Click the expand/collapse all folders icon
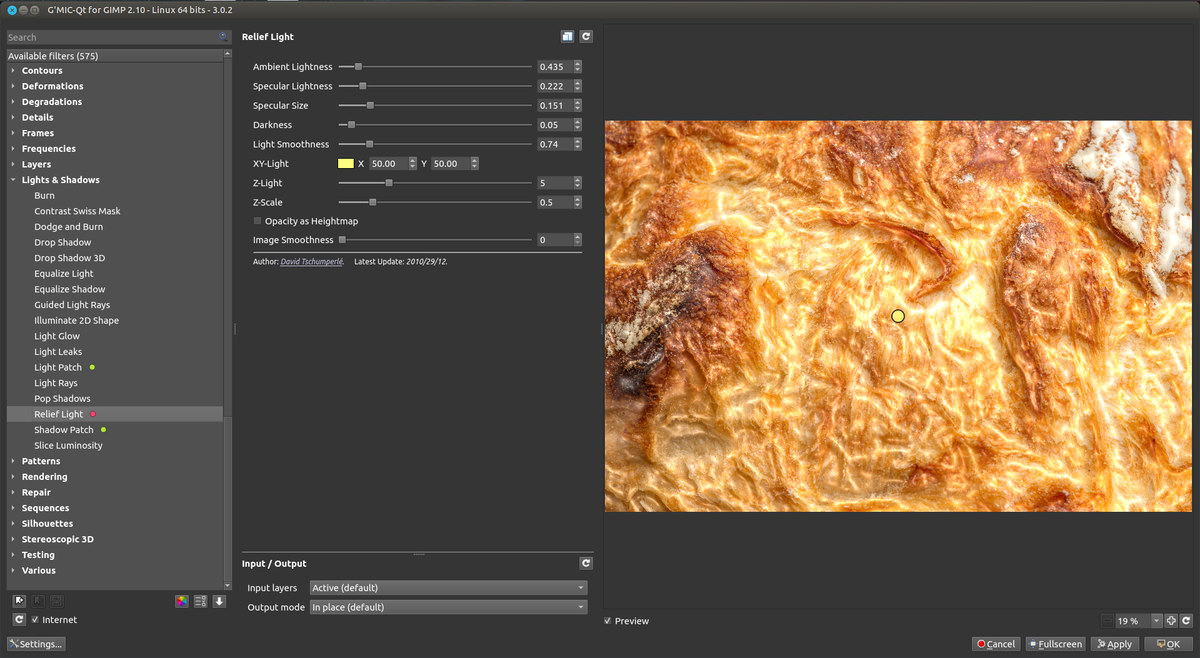The image size is (1200, 658). point(200,601)
